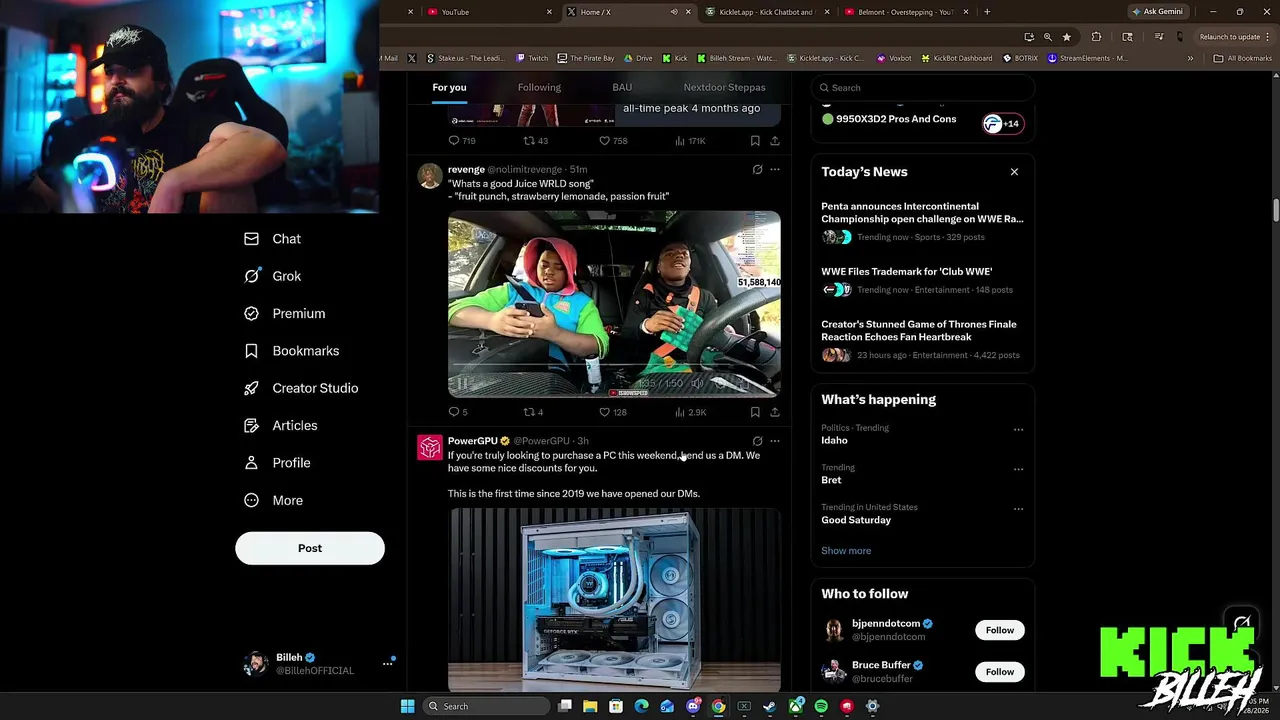The image size is (1280, 720).
Task: Click Relaunch to update Chrome
Action: [x=1235, y=37]
